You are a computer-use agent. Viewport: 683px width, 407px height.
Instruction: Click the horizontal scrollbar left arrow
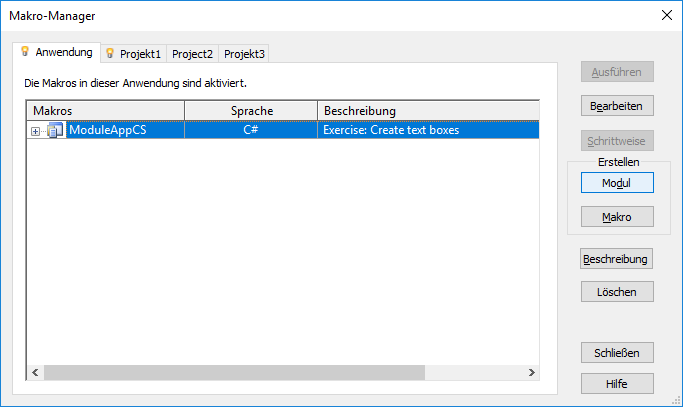point(35,373)
